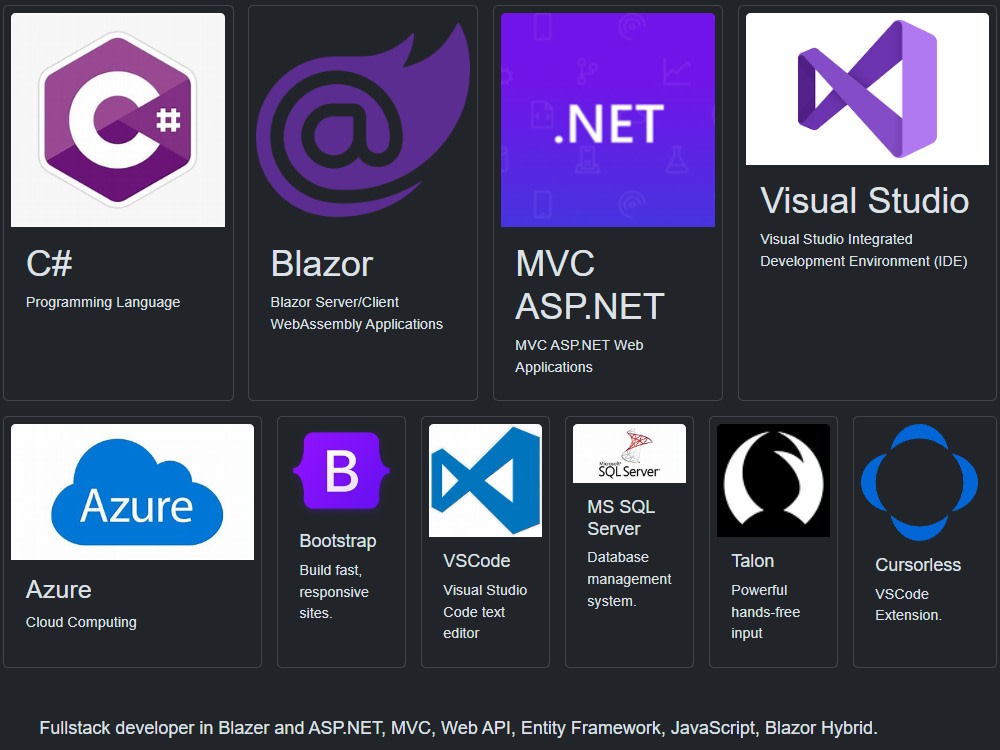
Task: Click the blue Cursorless logo
Action: 919,483
